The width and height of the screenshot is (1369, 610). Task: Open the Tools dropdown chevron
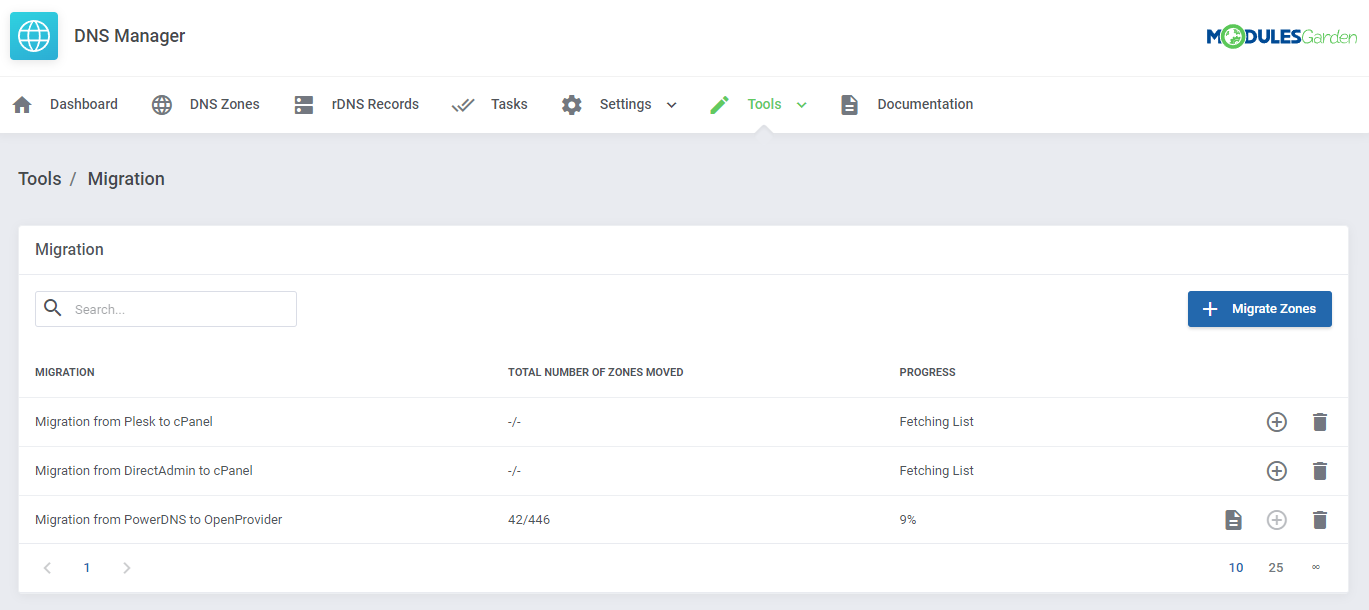point(800,104)
